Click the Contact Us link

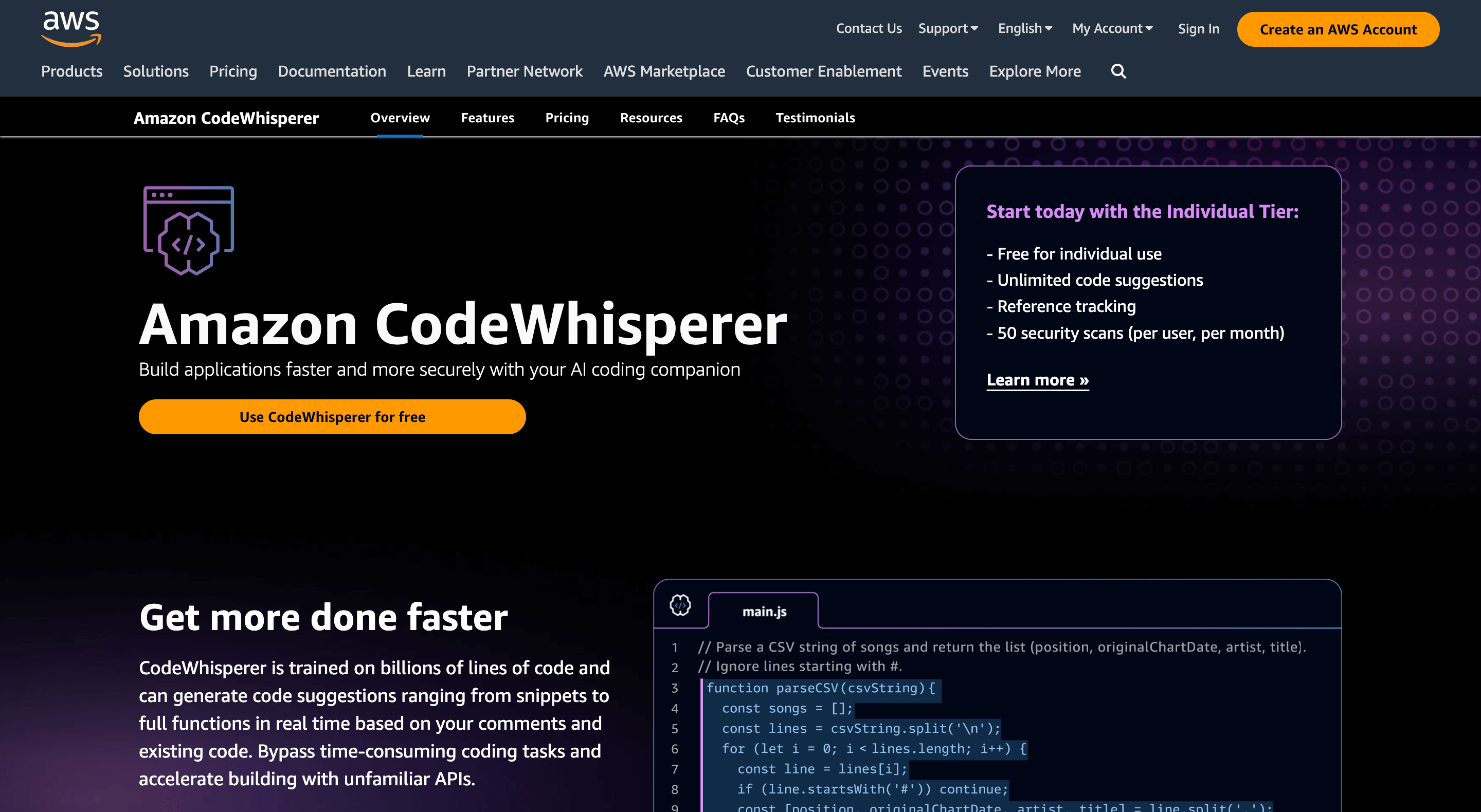pos(869,29)
